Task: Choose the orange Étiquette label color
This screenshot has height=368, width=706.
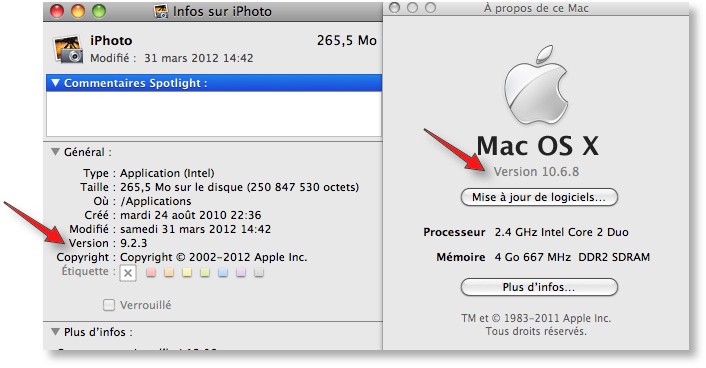Action: [169, 273]
